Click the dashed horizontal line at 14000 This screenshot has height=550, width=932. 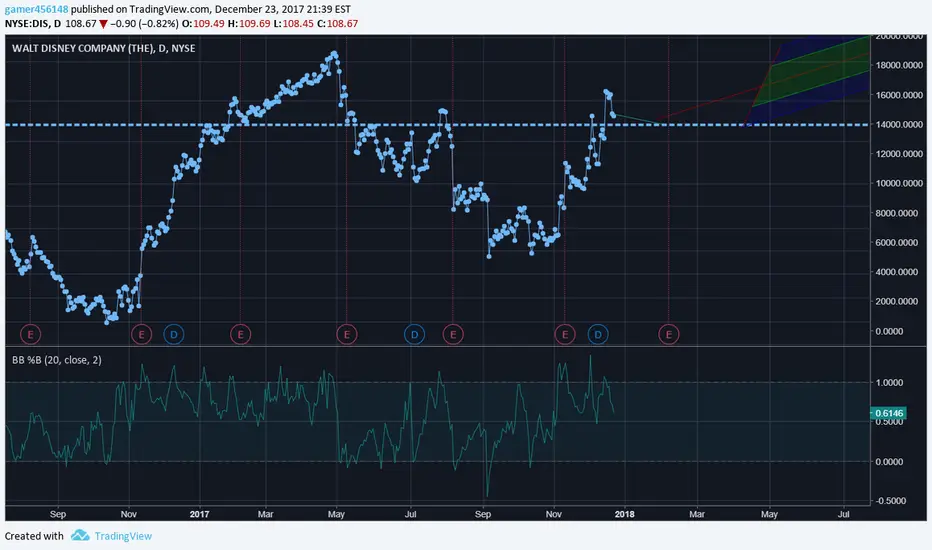coord(437,125)
